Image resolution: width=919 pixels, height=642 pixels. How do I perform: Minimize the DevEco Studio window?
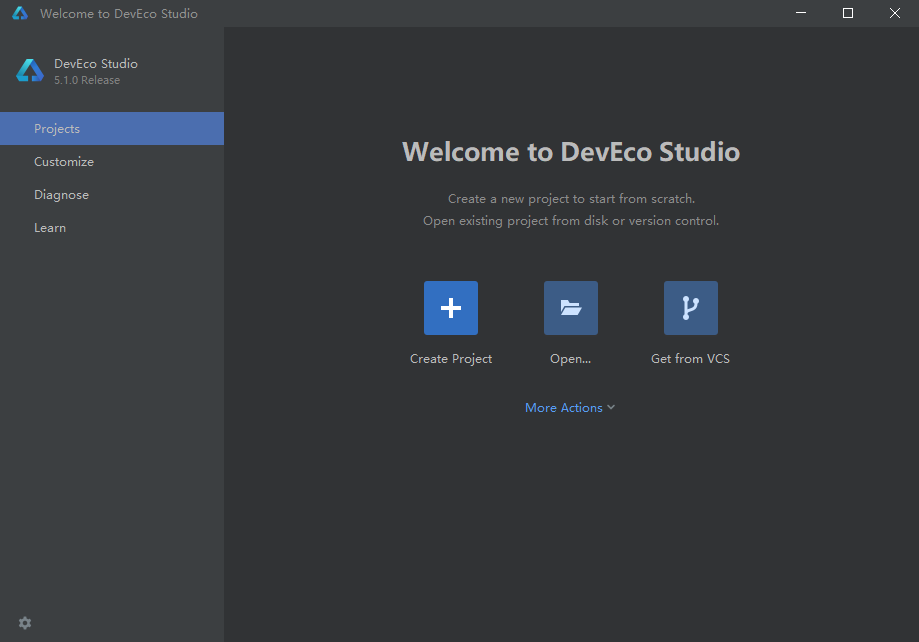[801, 13]
